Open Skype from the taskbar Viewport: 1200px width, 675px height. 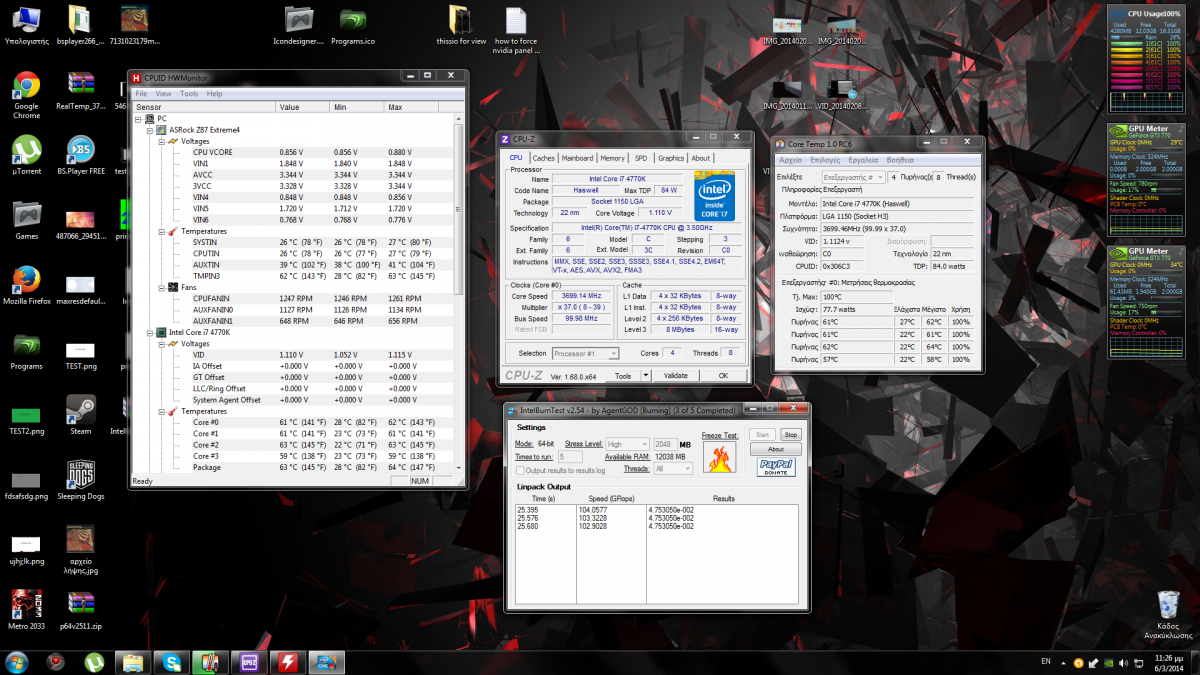(x=172, y=661)
